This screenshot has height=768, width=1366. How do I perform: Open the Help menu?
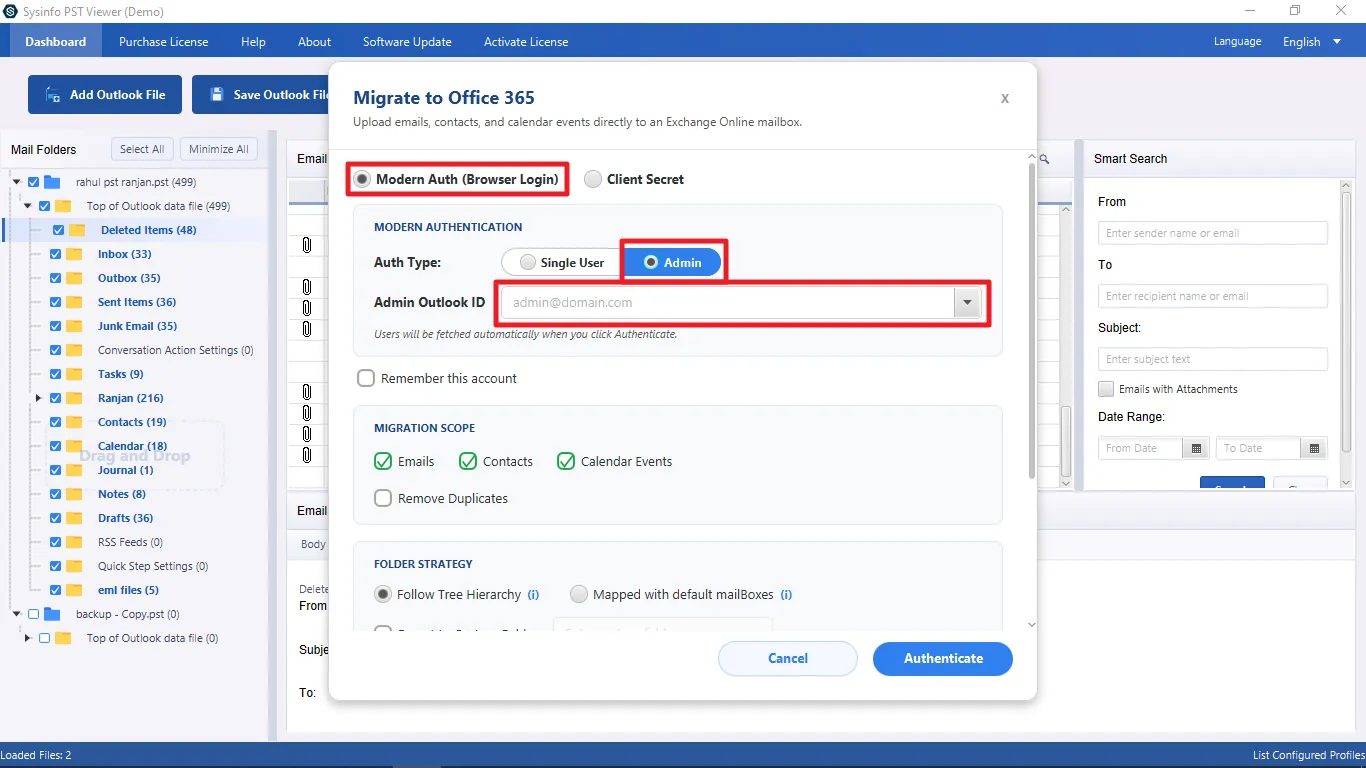253,42
